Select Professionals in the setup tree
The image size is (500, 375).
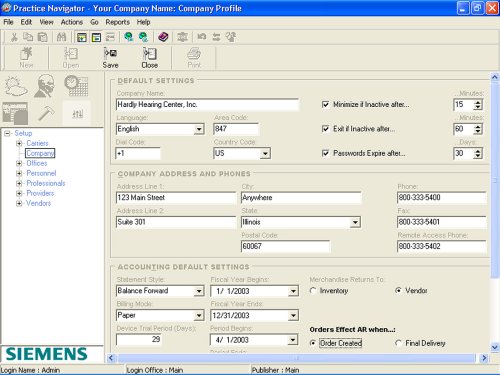[x=46, y=183]
